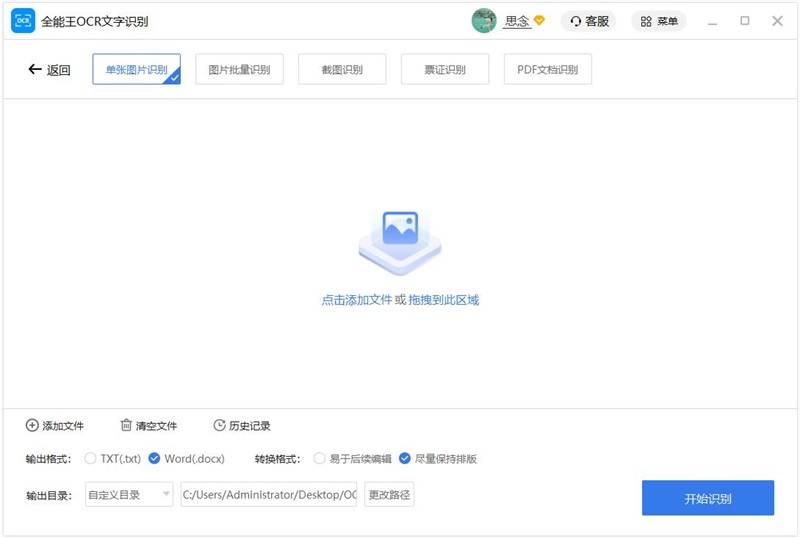800x539 pixels.
Task: Click the 点击添加文件 link
Action: tap(356, 300)
